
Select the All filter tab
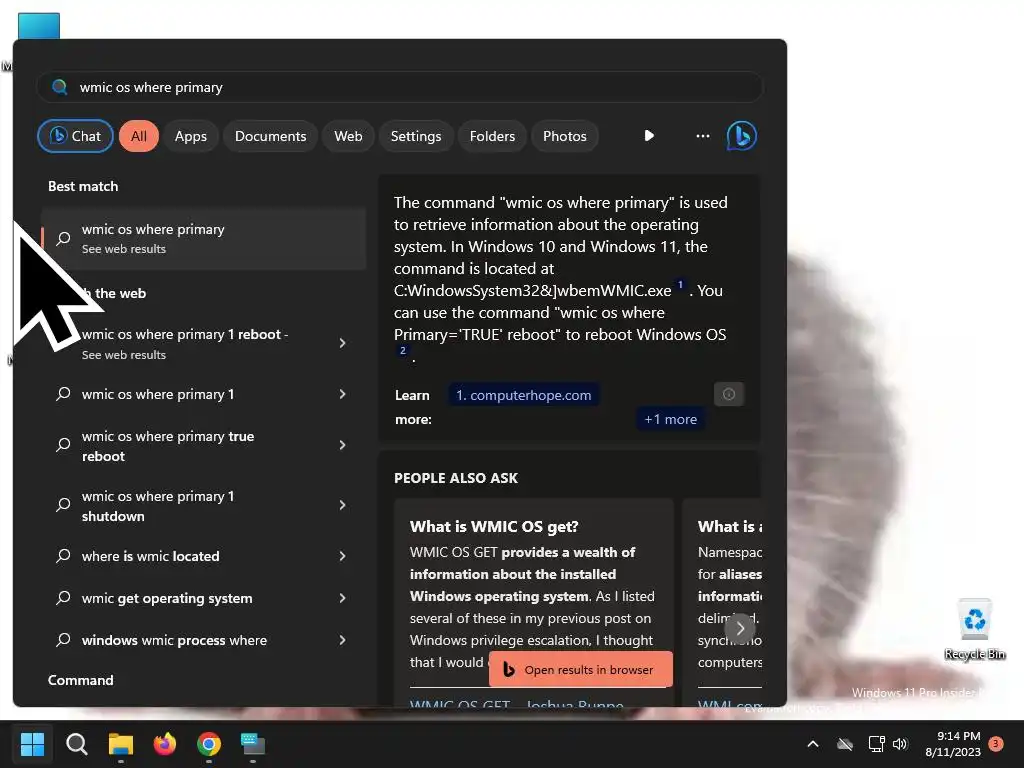pos(138,136)
